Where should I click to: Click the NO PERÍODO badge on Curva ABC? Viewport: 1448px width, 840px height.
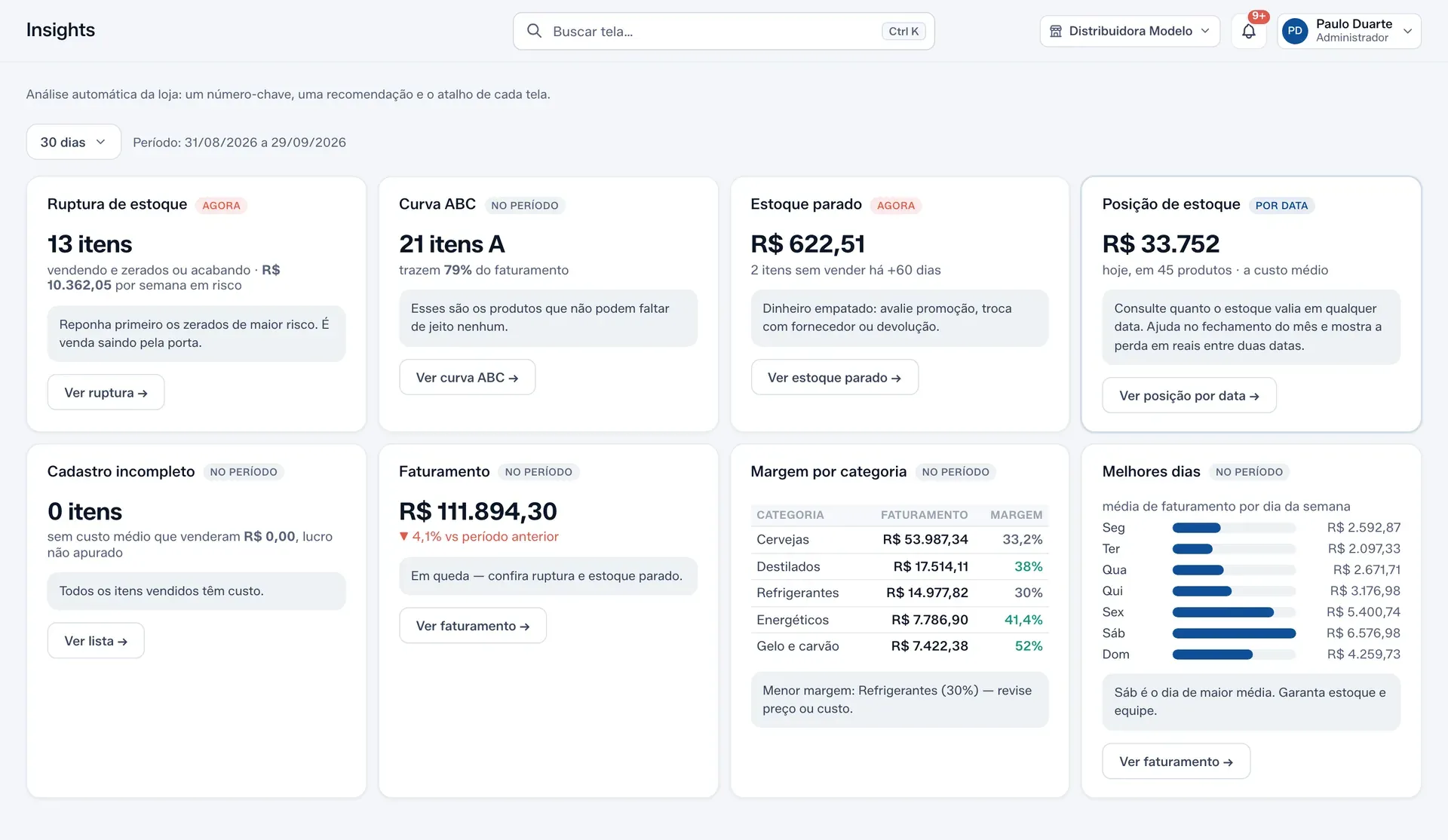click(x=524, y=205)
